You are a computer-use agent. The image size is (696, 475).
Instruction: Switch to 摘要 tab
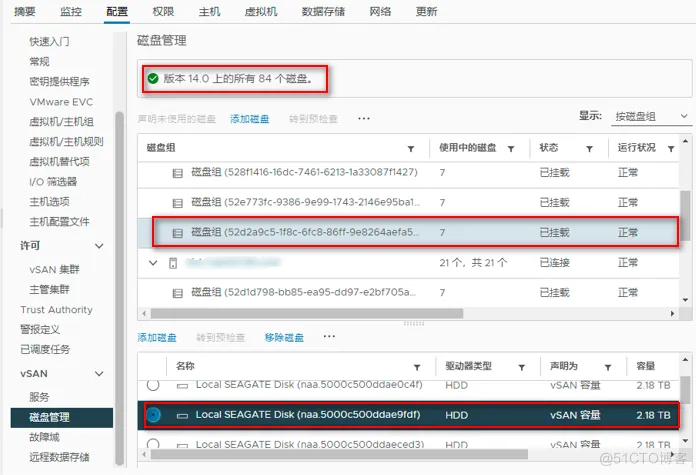tap(25, 12)
